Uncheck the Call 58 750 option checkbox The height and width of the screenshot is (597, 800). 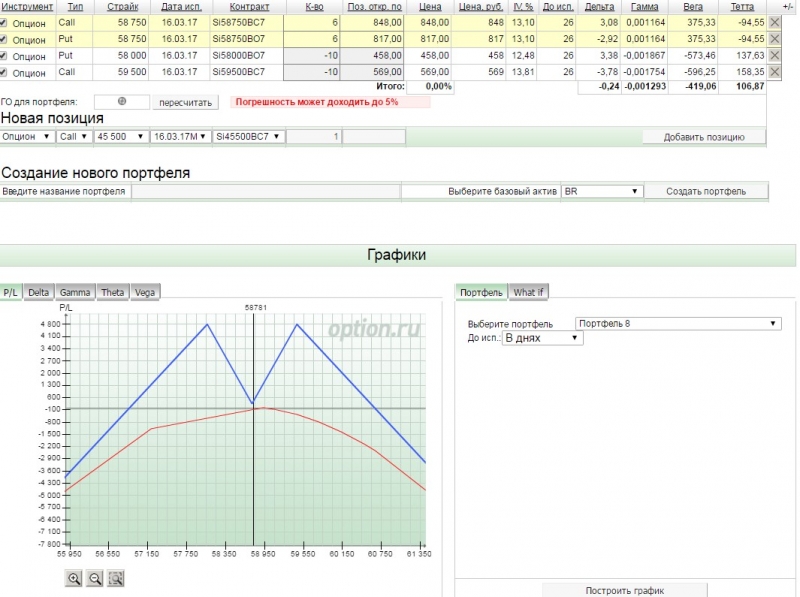[x=5, y=22]
